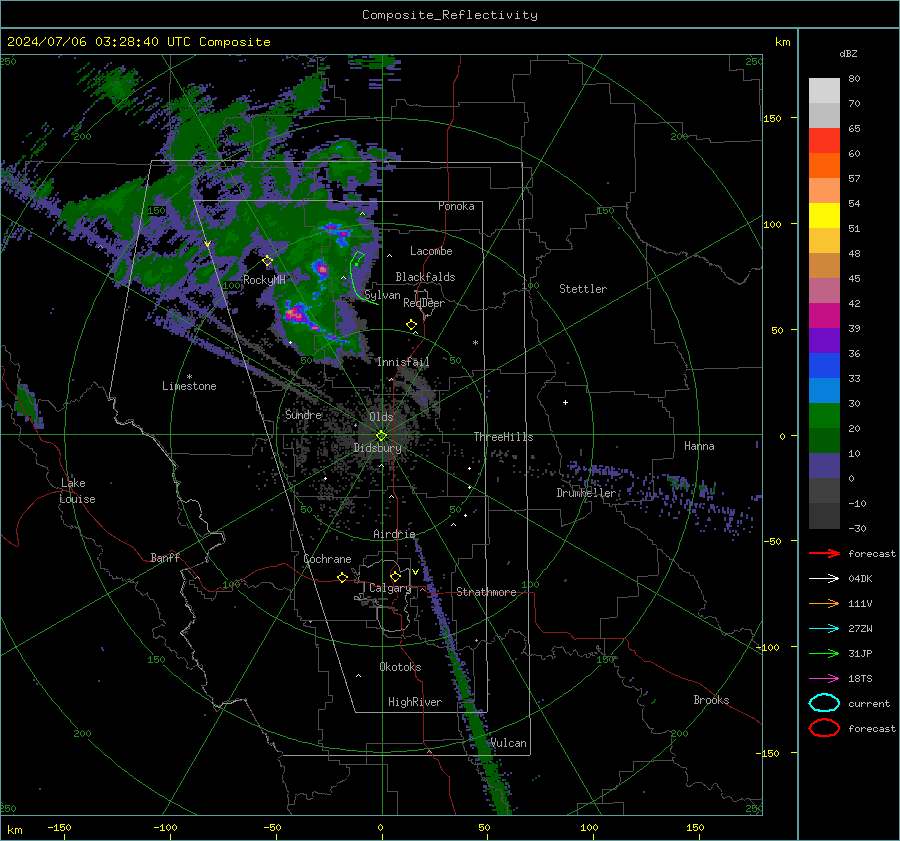Viewport: 900px width, 841px height.
Task: Click the orange 60 dBZ legend swatch
Action: coord(824,166)
